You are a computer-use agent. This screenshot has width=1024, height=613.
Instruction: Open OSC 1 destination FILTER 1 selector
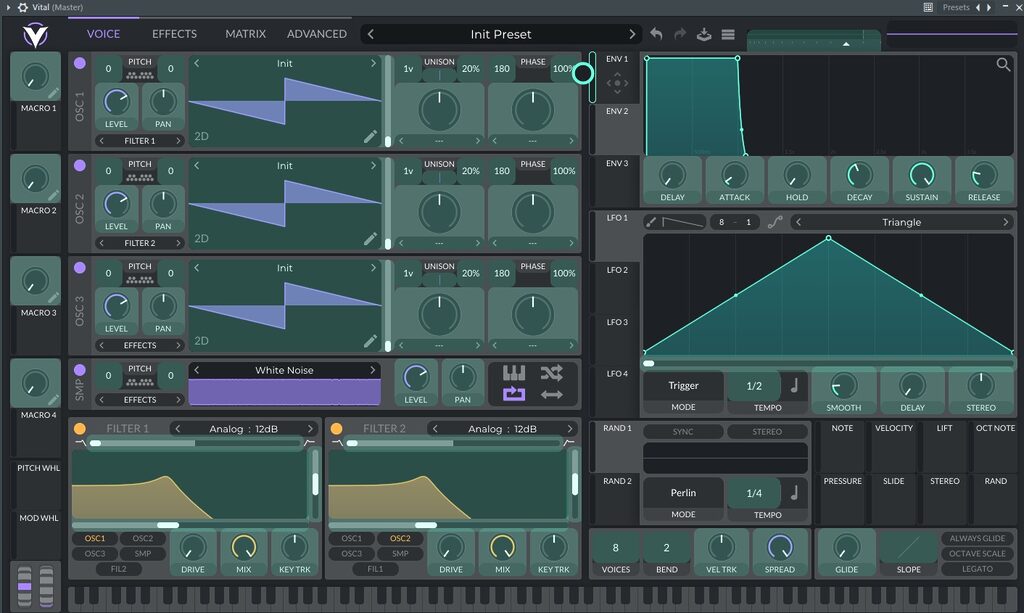point(140,140)
